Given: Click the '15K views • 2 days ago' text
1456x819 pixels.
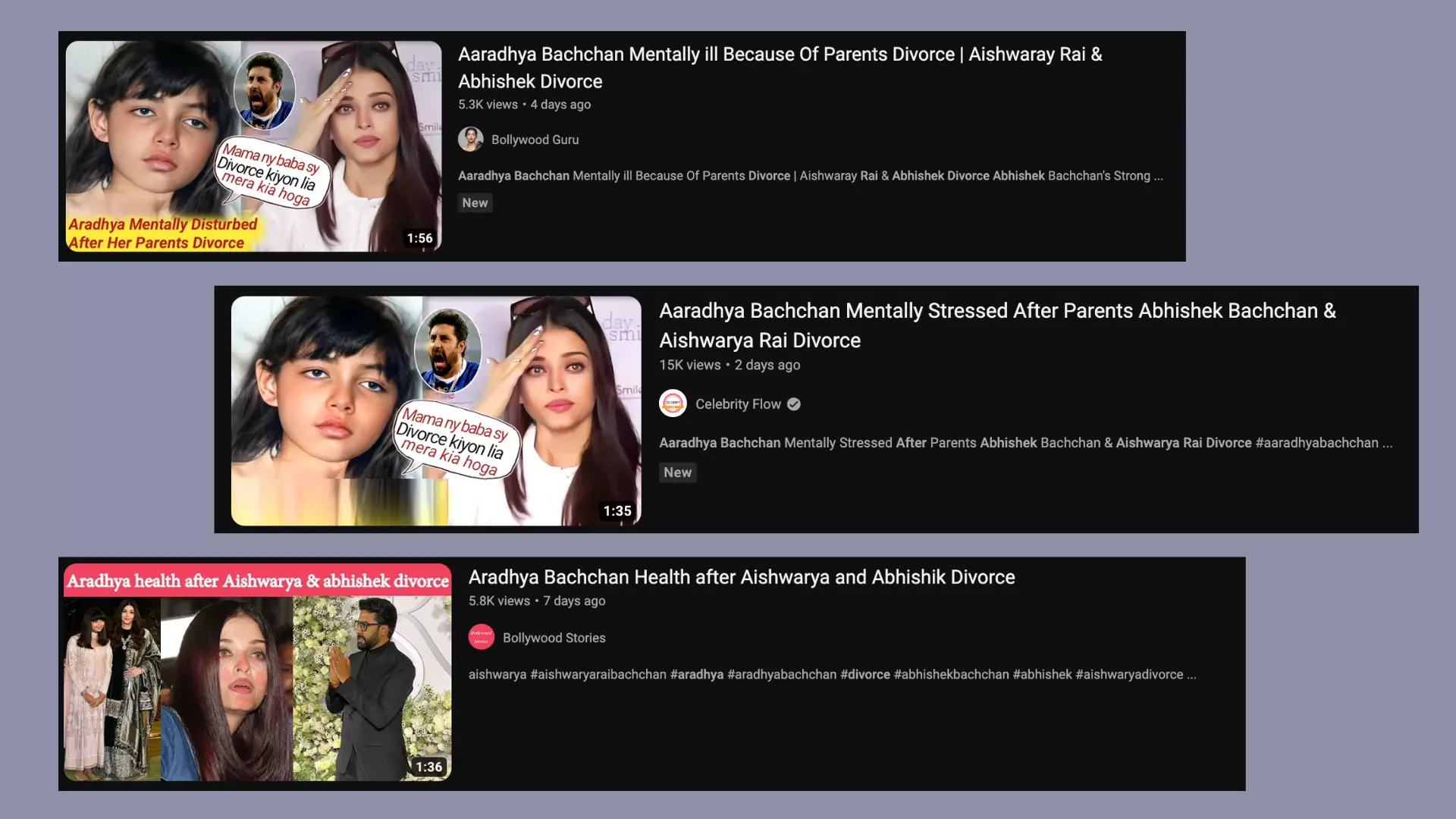Looking at the screenshot, I should click(730, 365).
